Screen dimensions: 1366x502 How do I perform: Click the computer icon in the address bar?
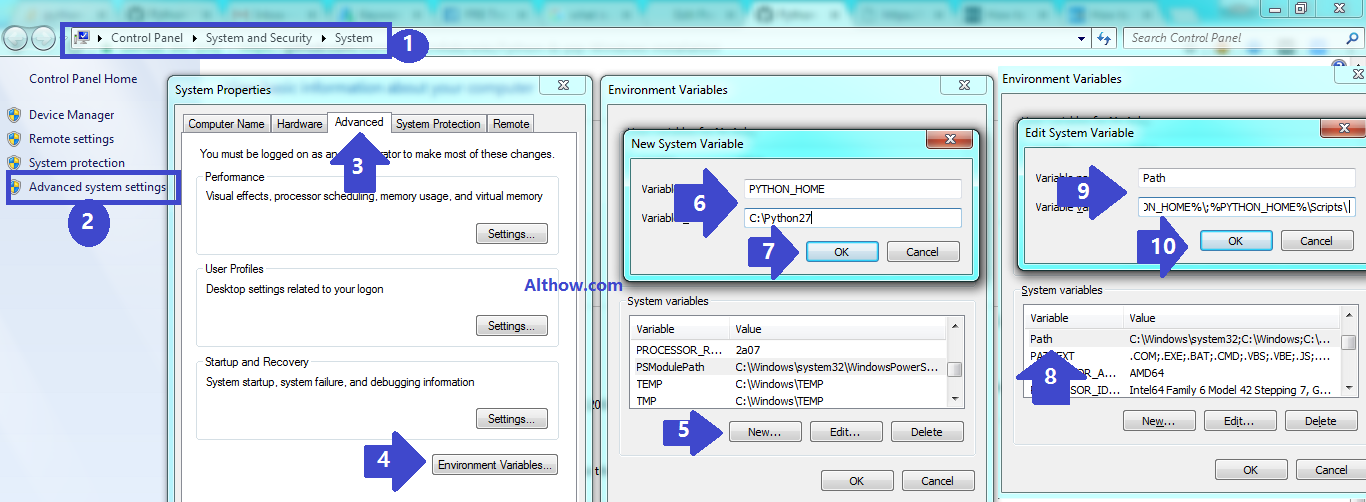pos(83,38)
